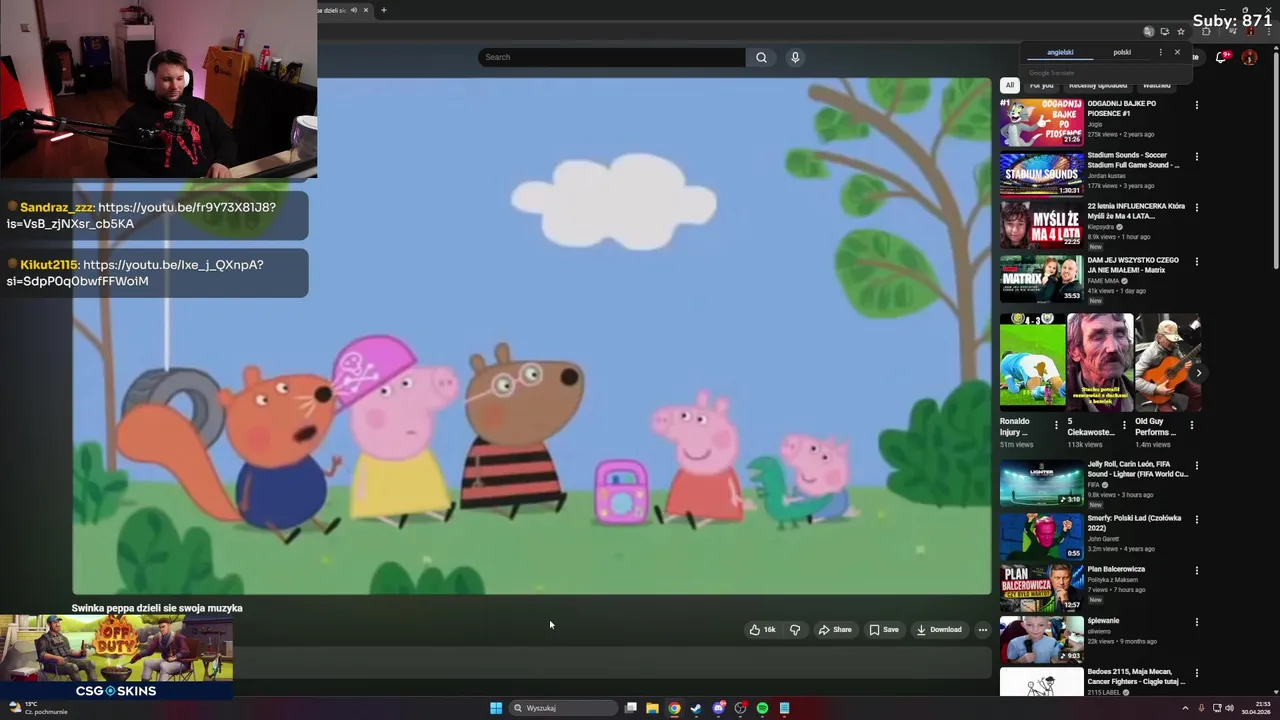This screenshot has width=1280, height=720.
Task: Open Steam from the taskbar
Action: coord(696,708)
